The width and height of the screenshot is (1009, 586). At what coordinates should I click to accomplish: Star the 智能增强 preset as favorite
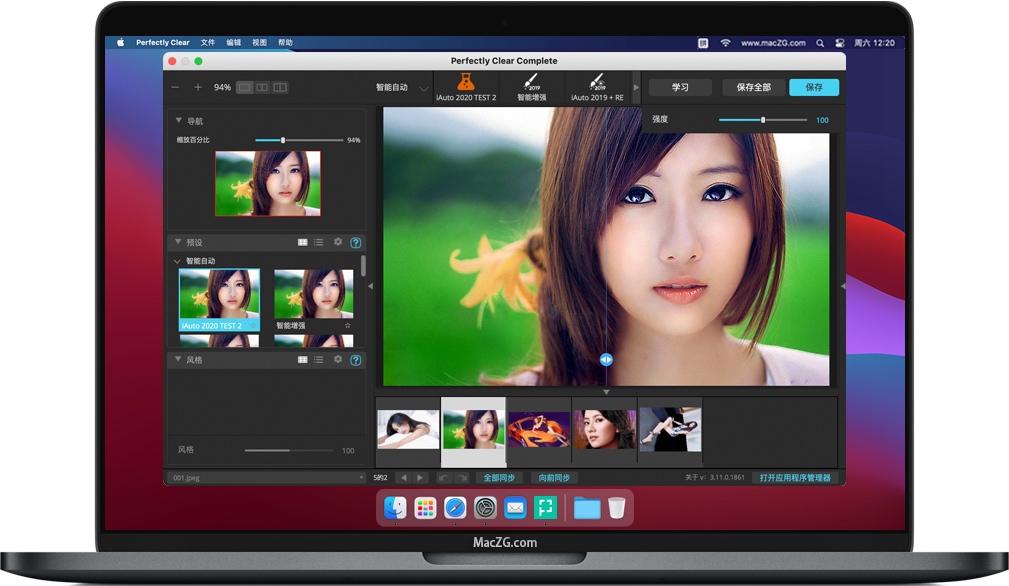[347, 326]
